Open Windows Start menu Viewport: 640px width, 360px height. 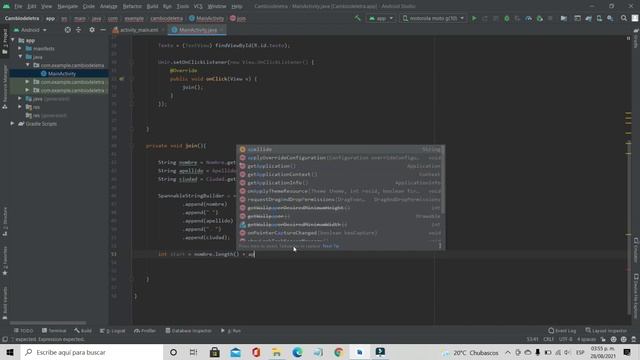tap(10, 352)
